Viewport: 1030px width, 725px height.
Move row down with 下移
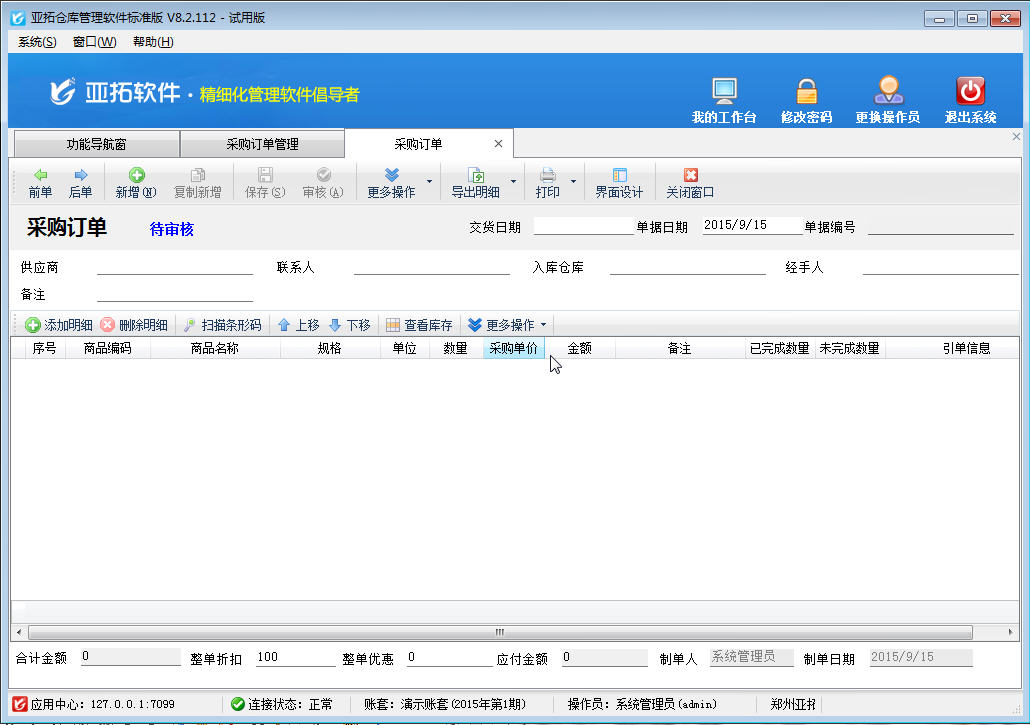click(x=350, y=325)
